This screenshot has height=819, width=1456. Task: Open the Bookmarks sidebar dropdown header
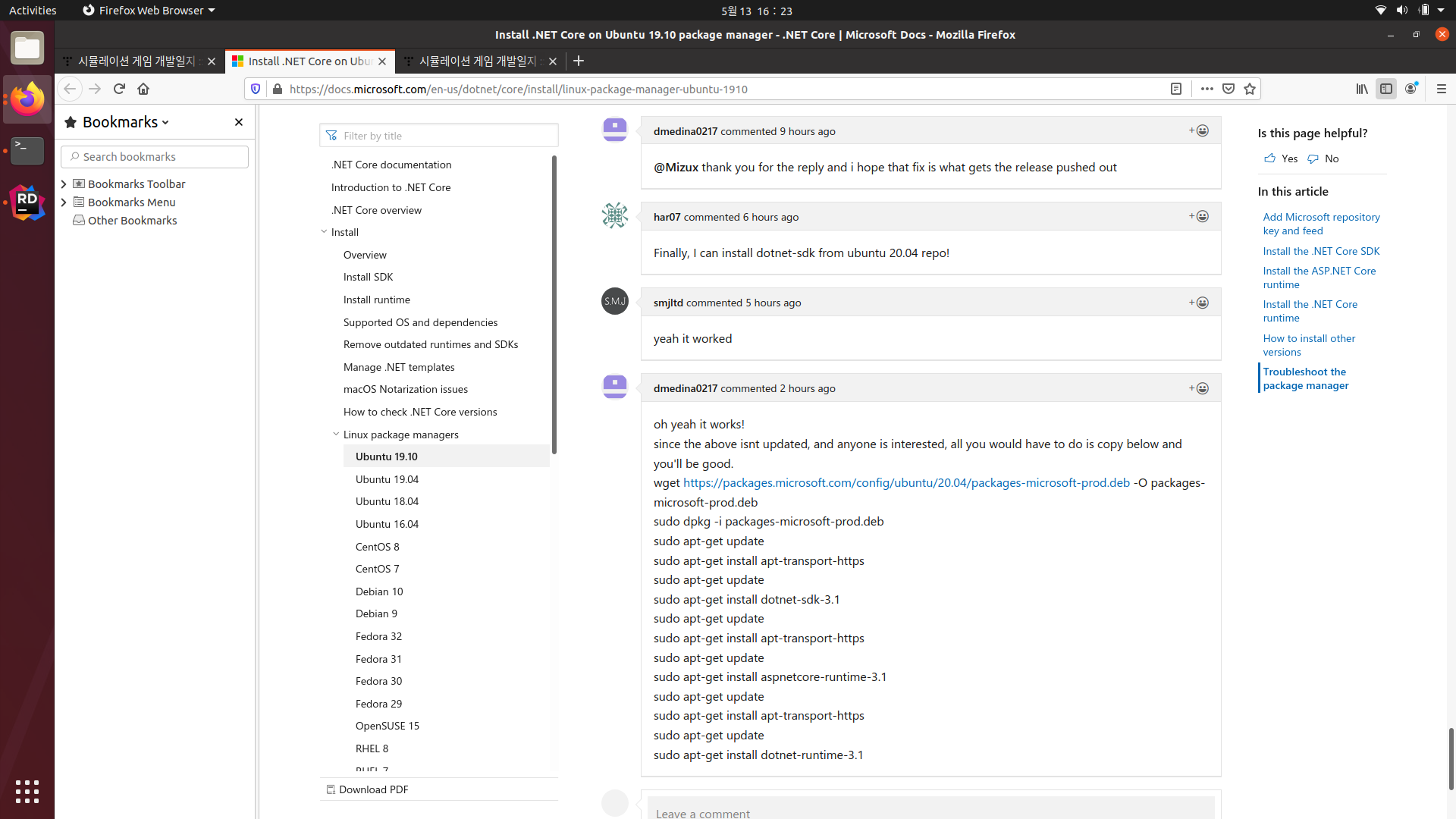point(126,122)
